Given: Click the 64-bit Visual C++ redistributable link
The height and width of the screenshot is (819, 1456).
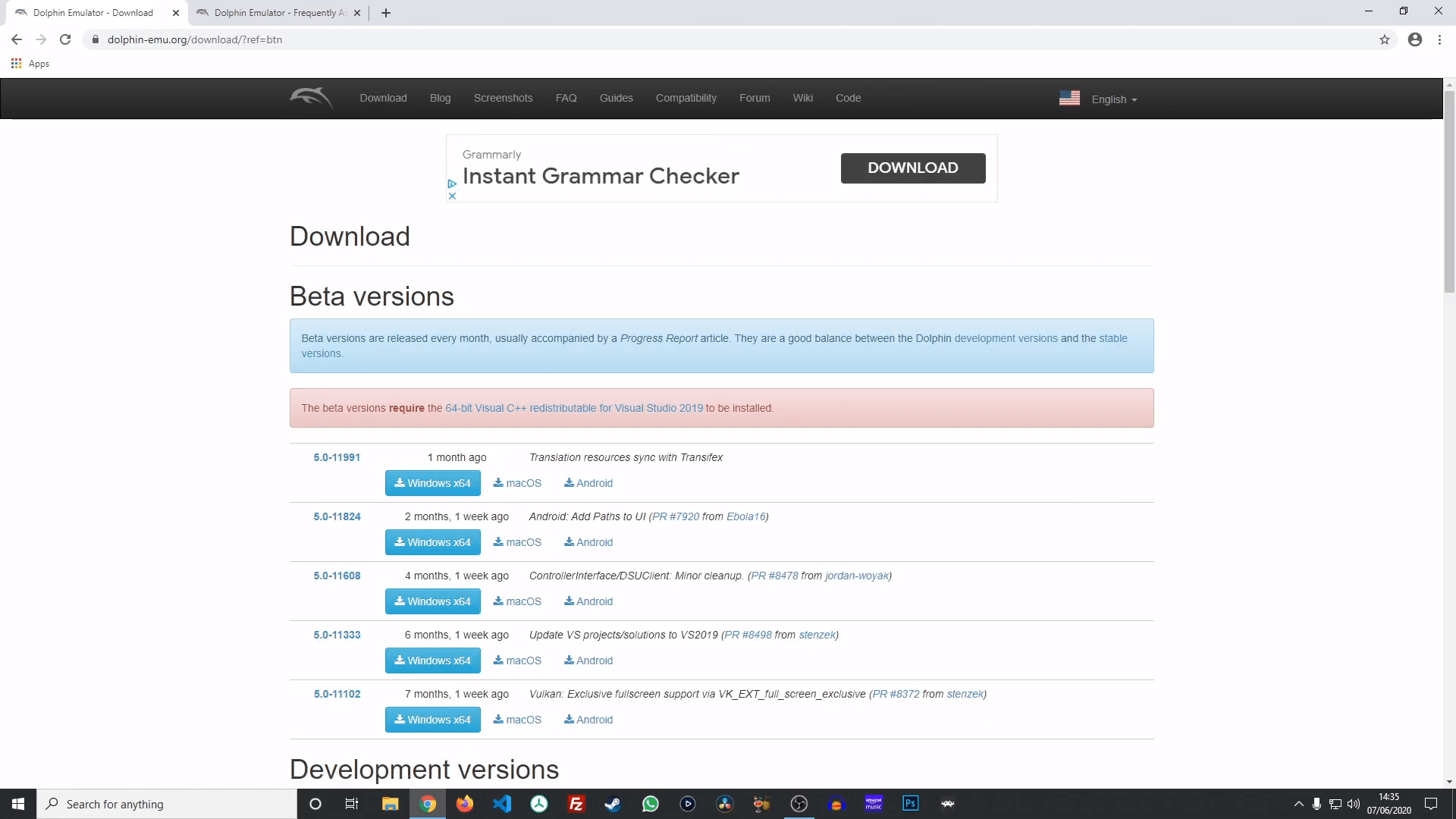Looking at the screenshot, I should pyautogui.click(x=574, y=407).
